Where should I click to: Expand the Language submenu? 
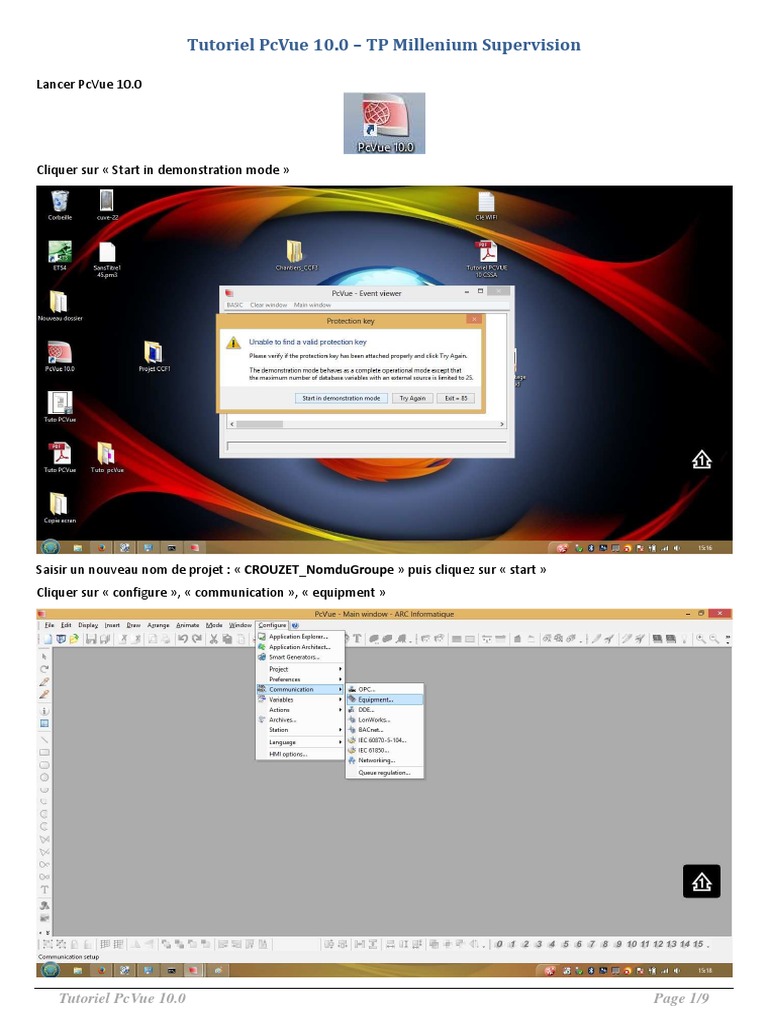coord(300,743)
